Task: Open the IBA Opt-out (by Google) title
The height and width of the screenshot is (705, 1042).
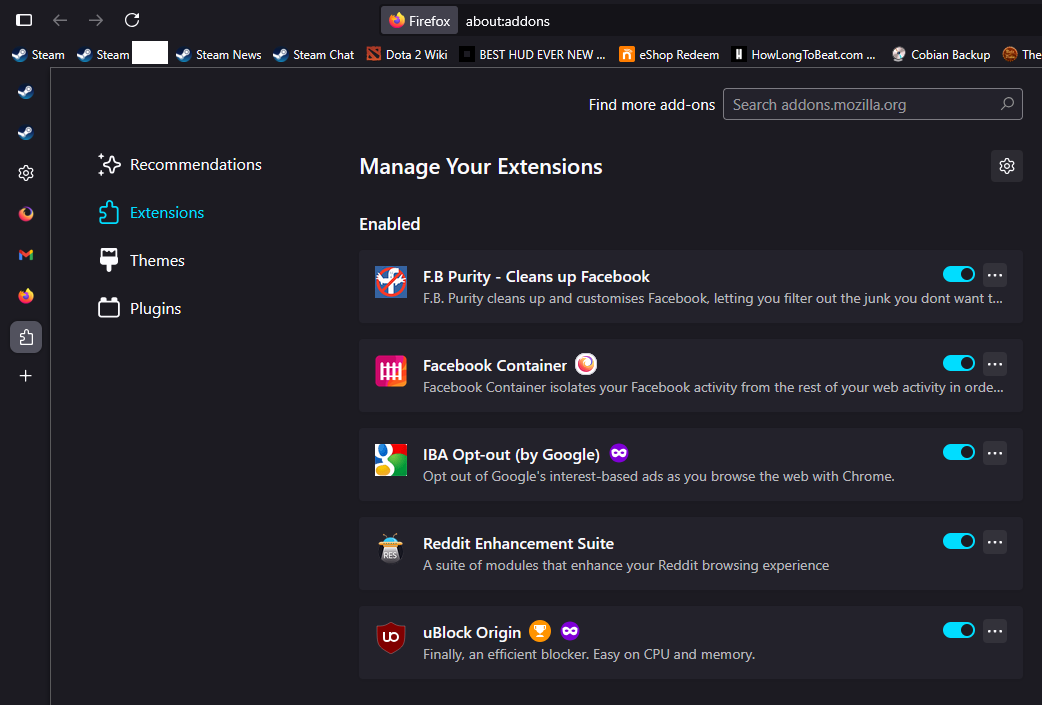Action: click(512, 454)
